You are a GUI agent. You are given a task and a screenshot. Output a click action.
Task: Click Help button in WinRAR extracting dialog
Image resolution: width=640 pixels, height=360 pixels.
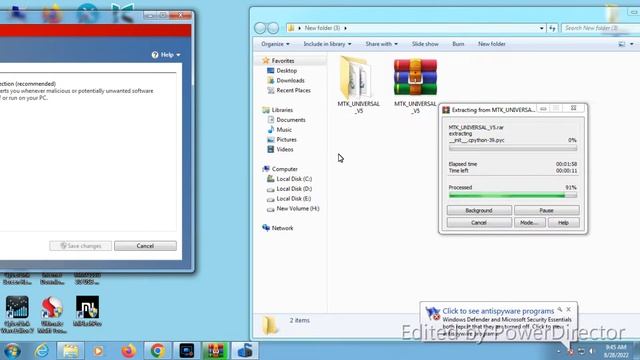(563, 223)
